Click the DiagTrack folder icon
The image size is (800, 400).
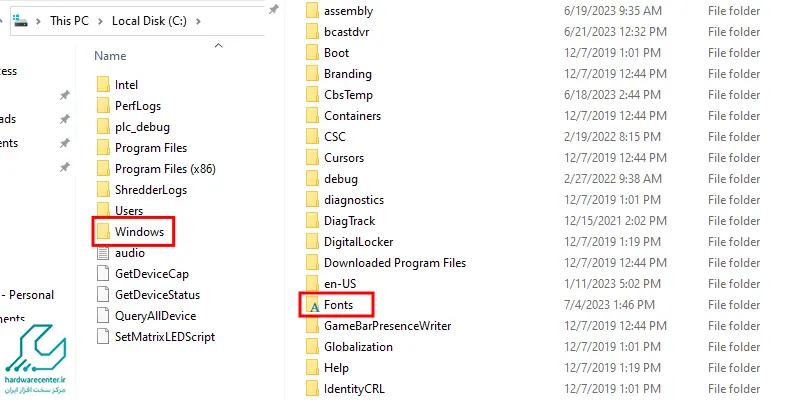point(313,221)
